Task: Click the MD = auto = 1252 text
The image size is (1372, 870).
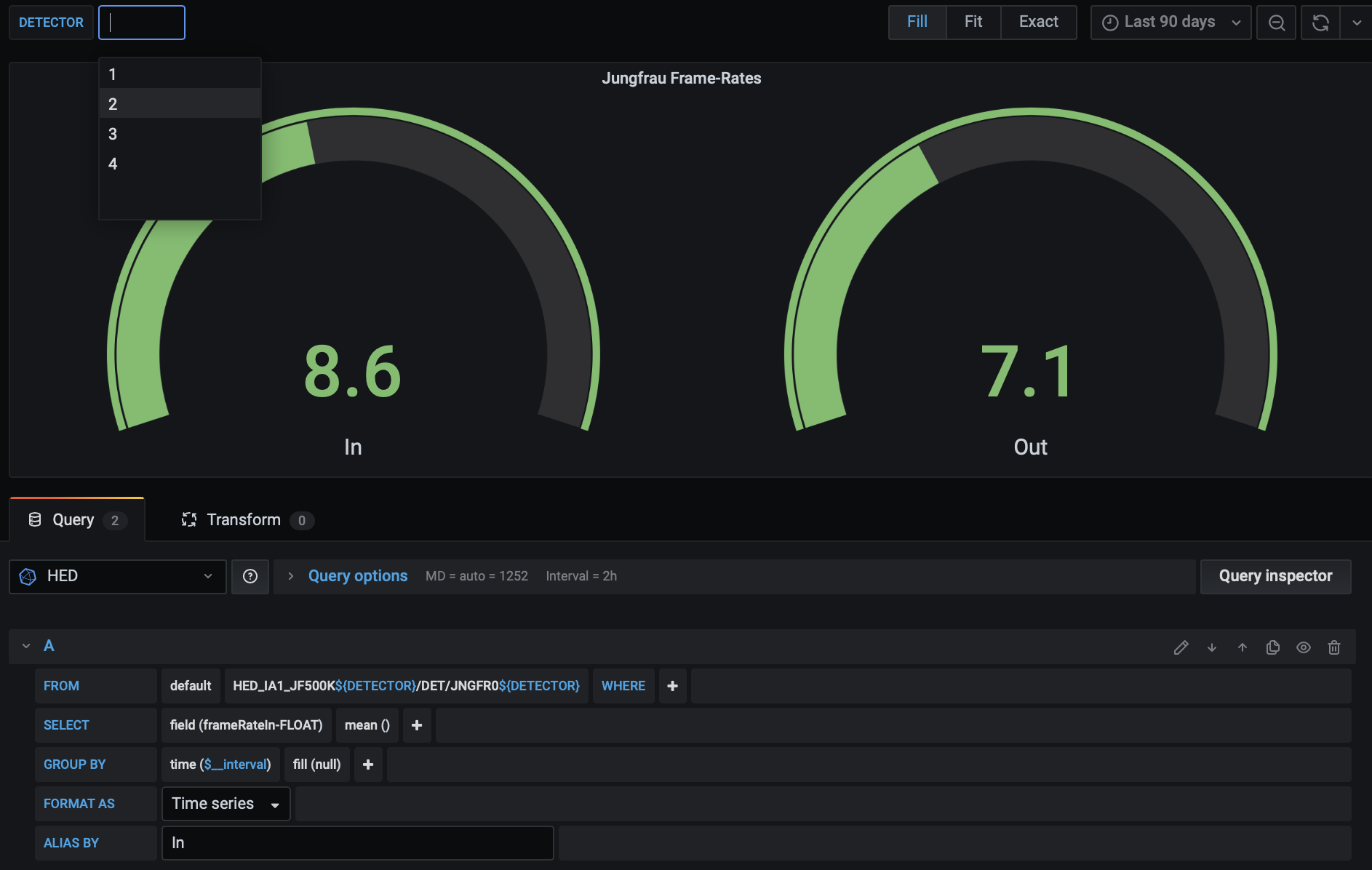Action: (476, 576)
